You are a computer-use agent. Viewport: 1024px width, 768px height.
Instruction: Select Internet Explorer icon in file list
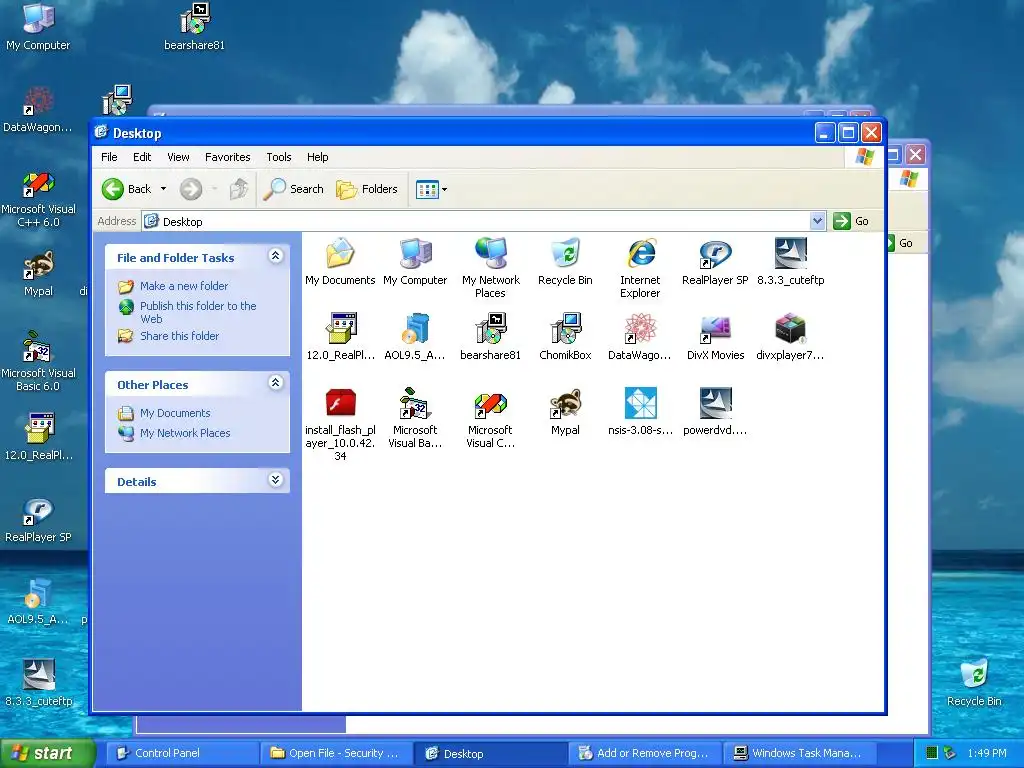coord(641,268)
